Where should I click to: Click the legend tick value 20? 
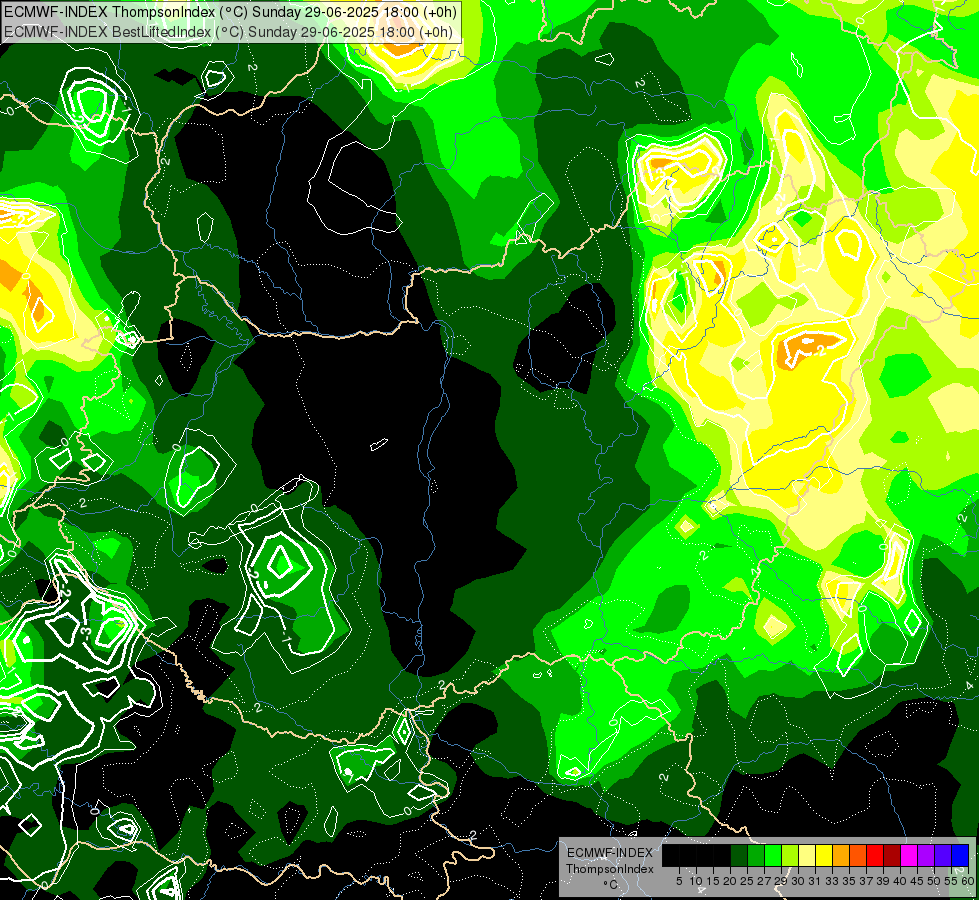730,881
